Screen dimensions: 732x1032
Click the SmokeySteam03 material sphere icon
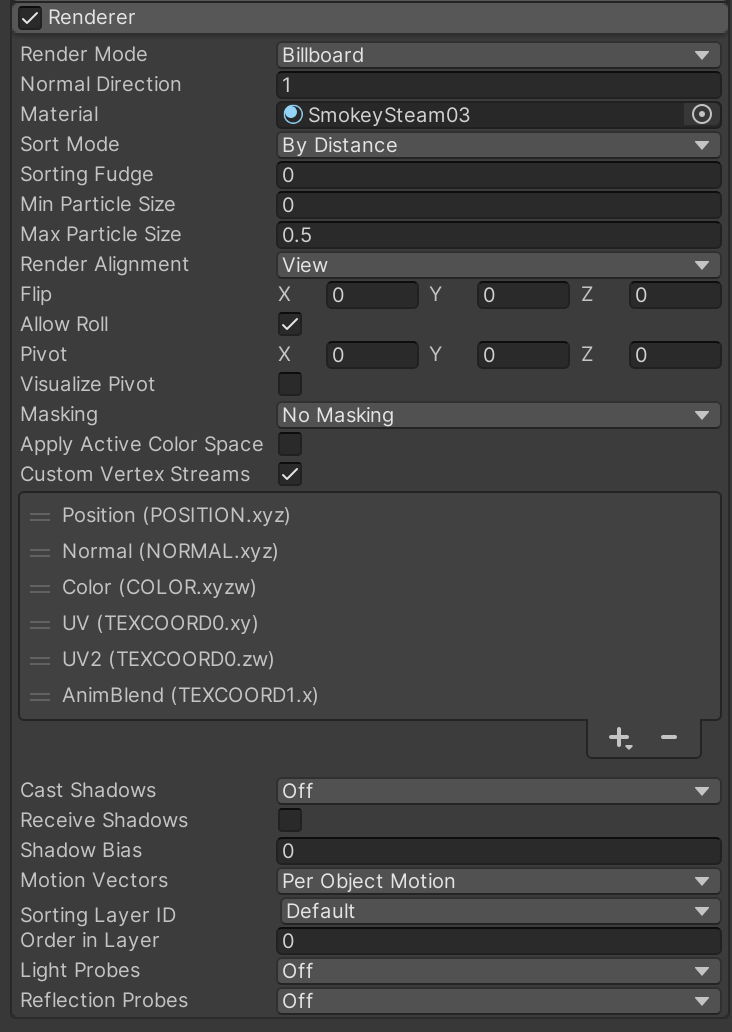tap(293, 115)
